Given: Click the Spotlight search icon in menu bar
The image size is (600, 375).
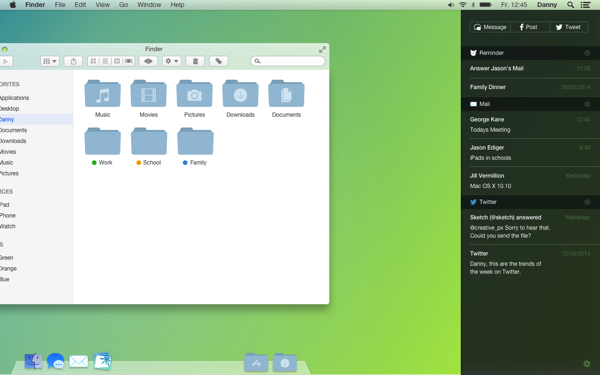Looking at the screenshot, I should [x=570, y=5].
